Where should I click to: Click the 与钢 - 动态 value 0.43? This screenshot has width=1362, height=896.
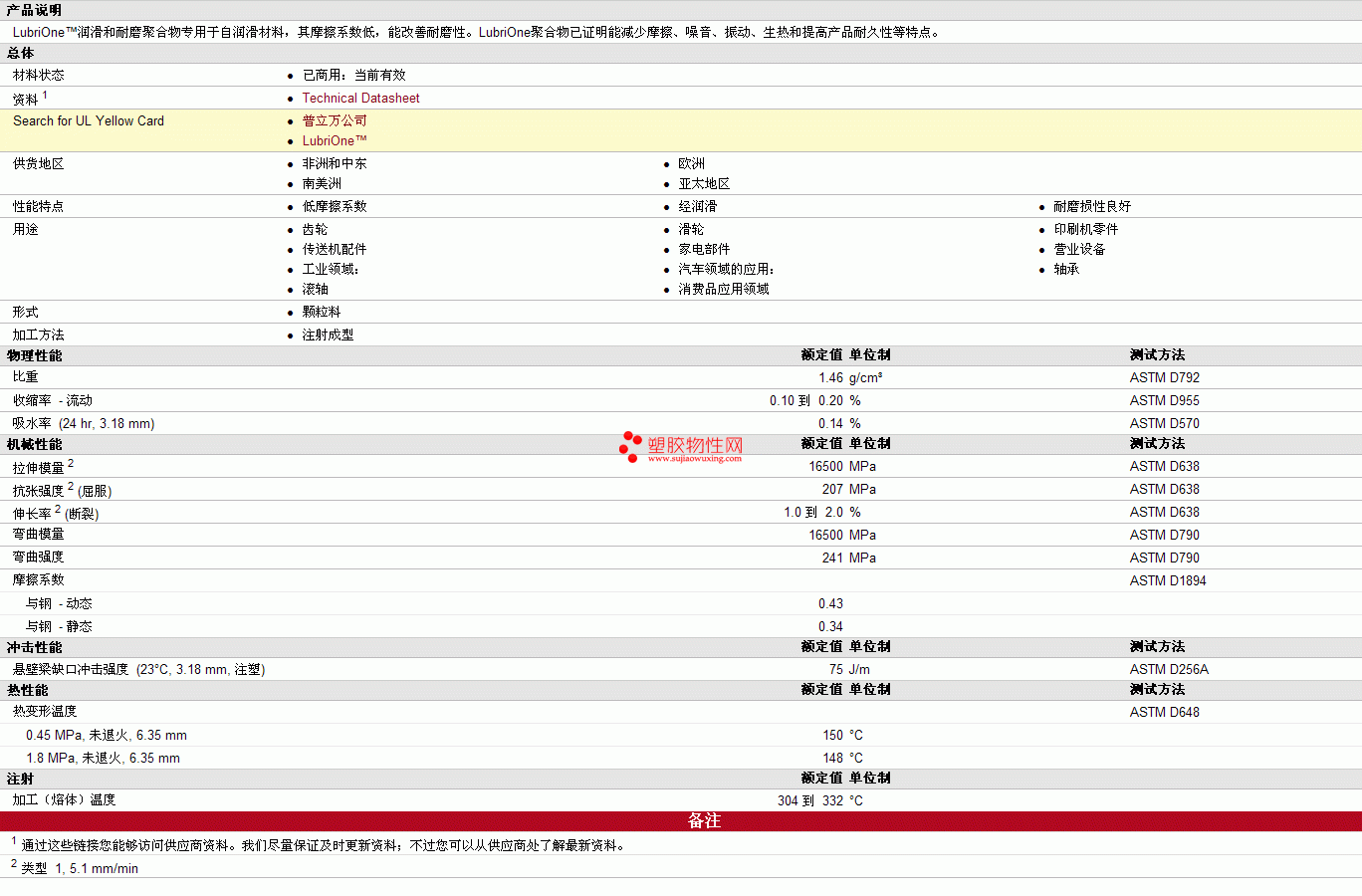tap(830, 603)
